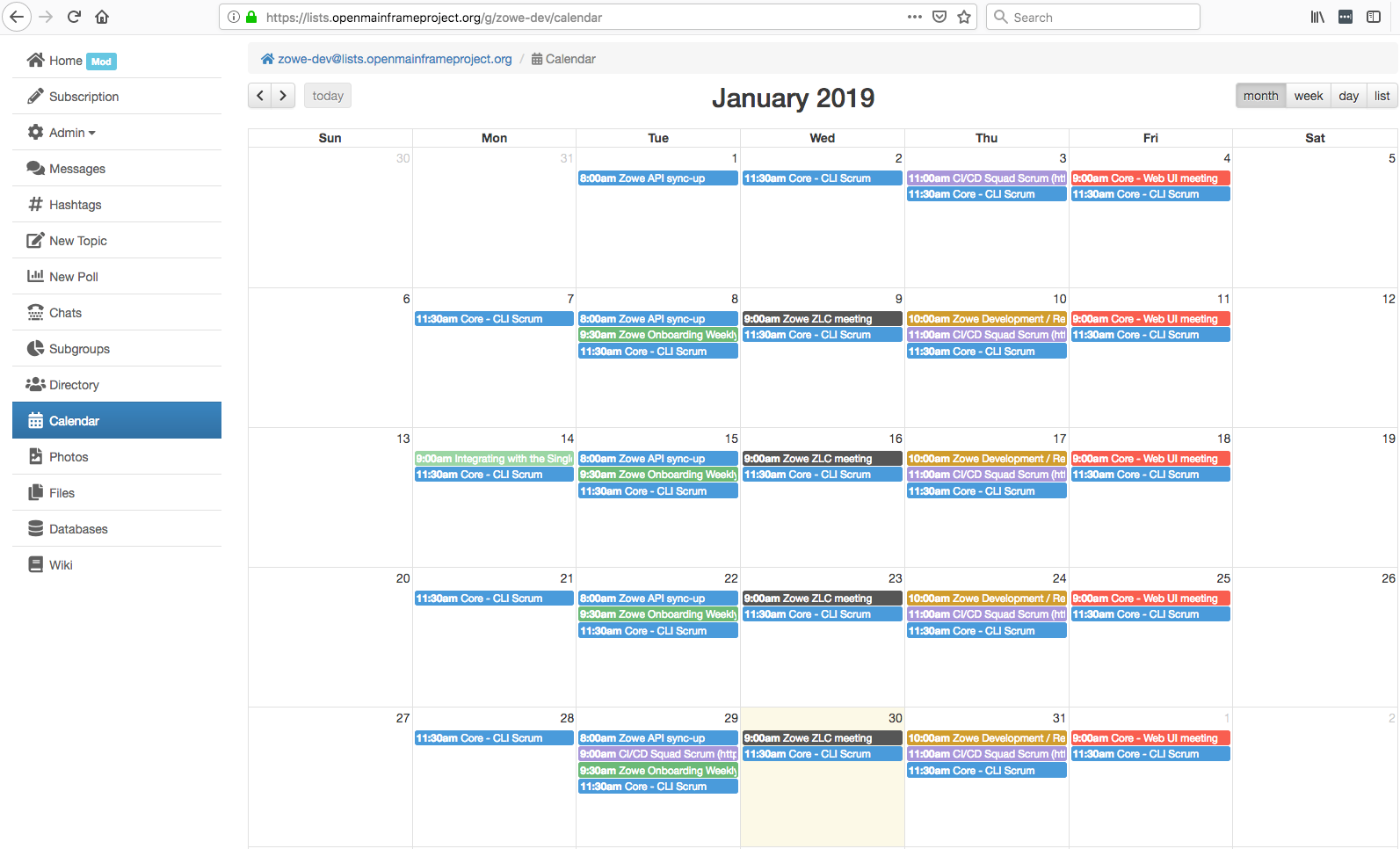Click the New Poll bar chart icon
This screenshot has height=849, width=1400.
(35, 276)
